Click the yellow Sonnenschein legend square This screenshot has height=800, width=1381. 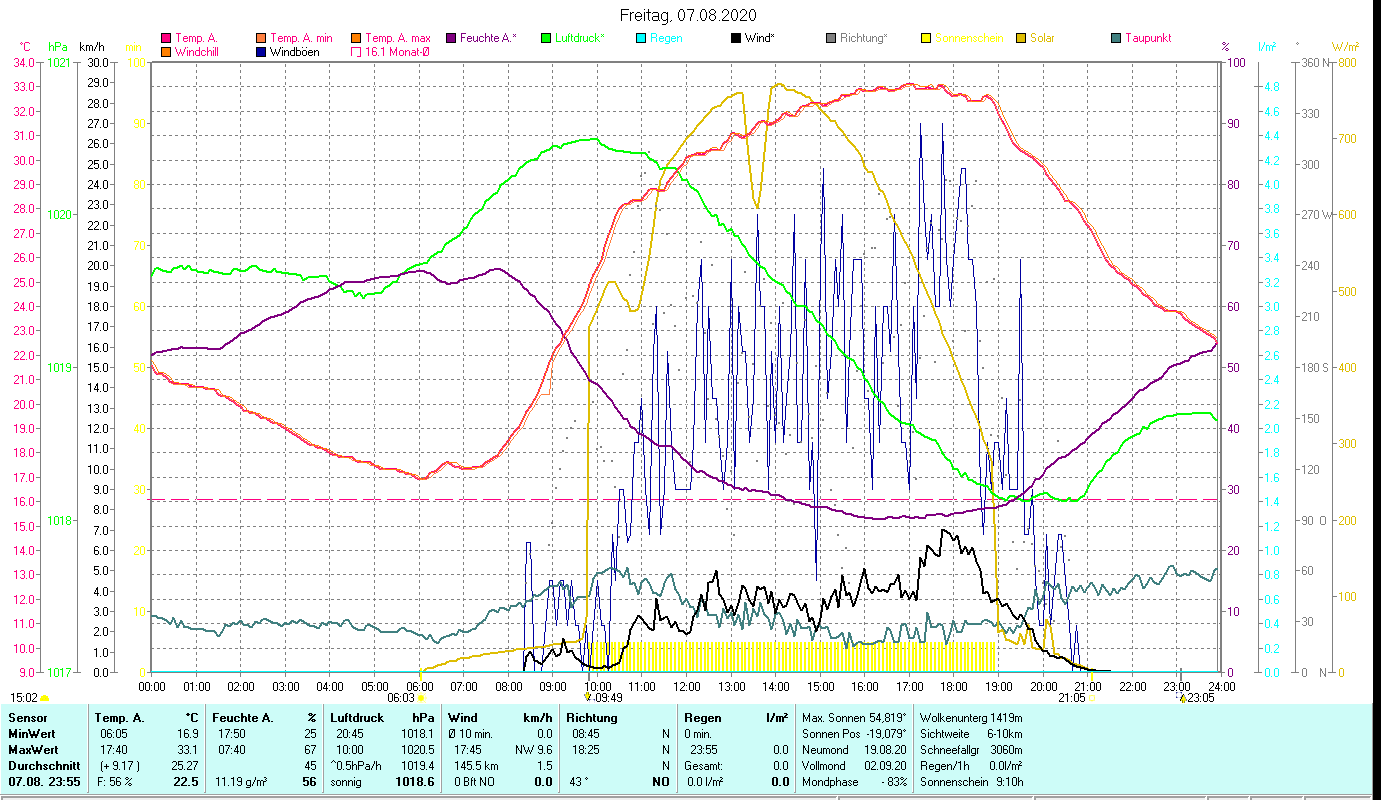pyautogui.click(x=926, y=38)
